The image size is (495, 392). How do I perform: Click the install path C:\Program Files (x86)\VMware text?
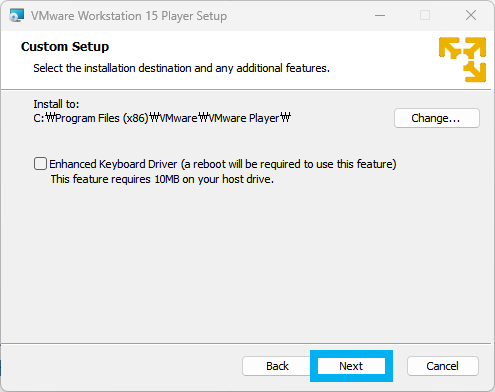(162, 118)
